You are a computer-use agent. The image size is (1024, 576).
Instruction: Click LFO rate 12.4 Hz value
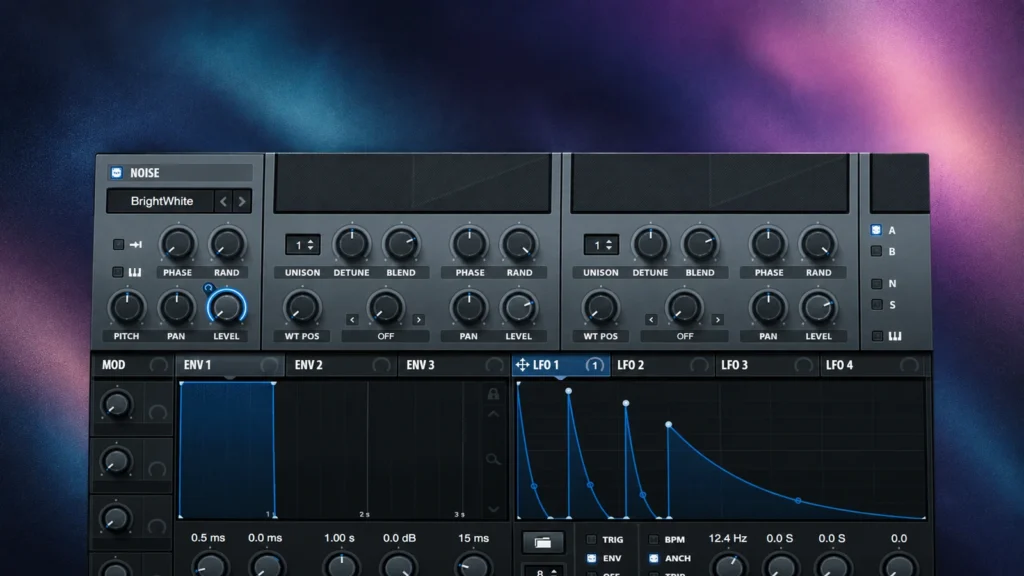tap(728, 538)
